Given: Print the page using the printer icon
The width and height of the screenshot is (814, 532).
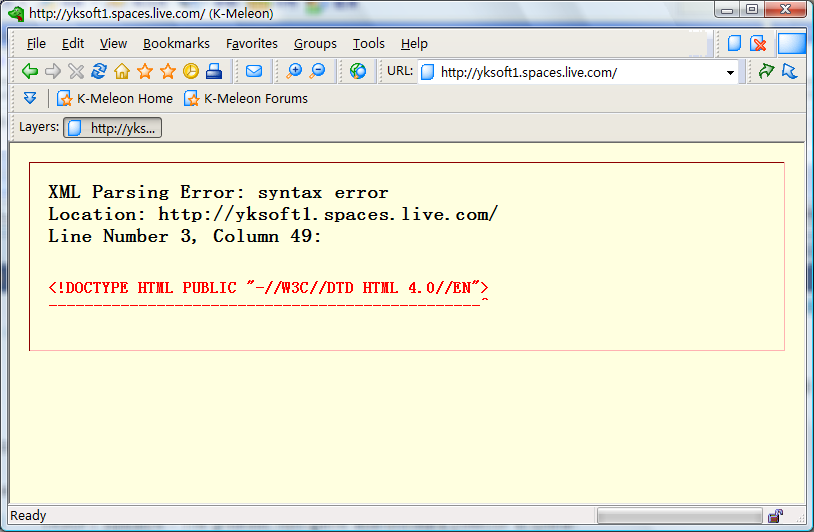Looking at the screenshot, I should point(214,71).
